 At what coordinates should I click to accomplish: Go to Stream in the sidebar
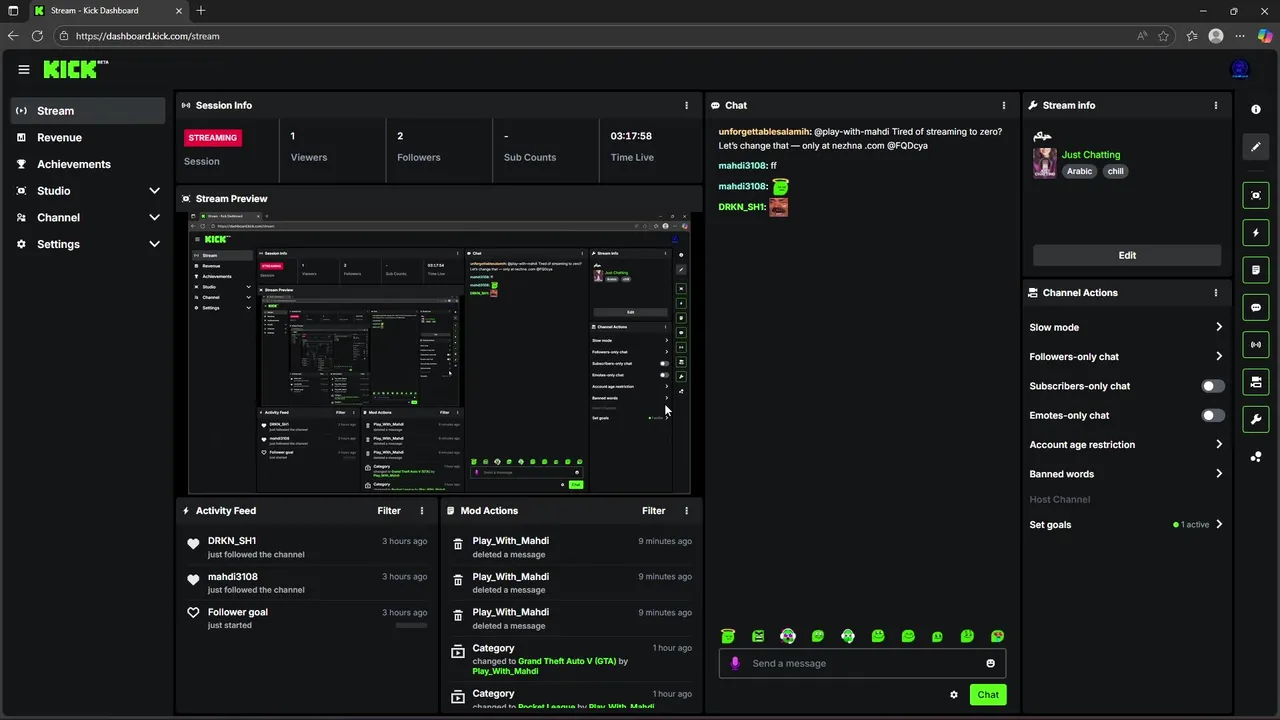tap(88, 111)
